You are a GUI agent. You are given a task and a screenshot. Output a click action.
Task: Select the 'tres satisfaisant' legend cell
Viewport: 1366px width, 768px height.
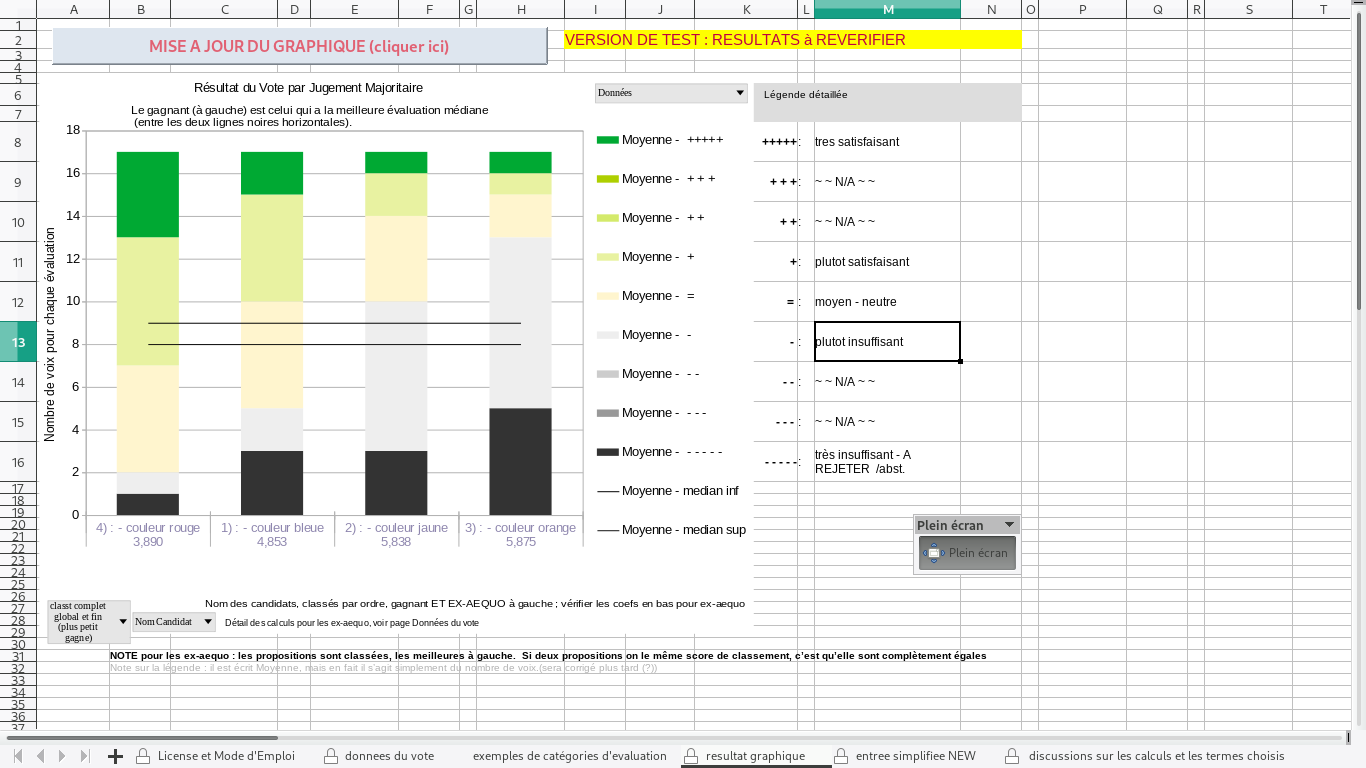pos(886,142)
